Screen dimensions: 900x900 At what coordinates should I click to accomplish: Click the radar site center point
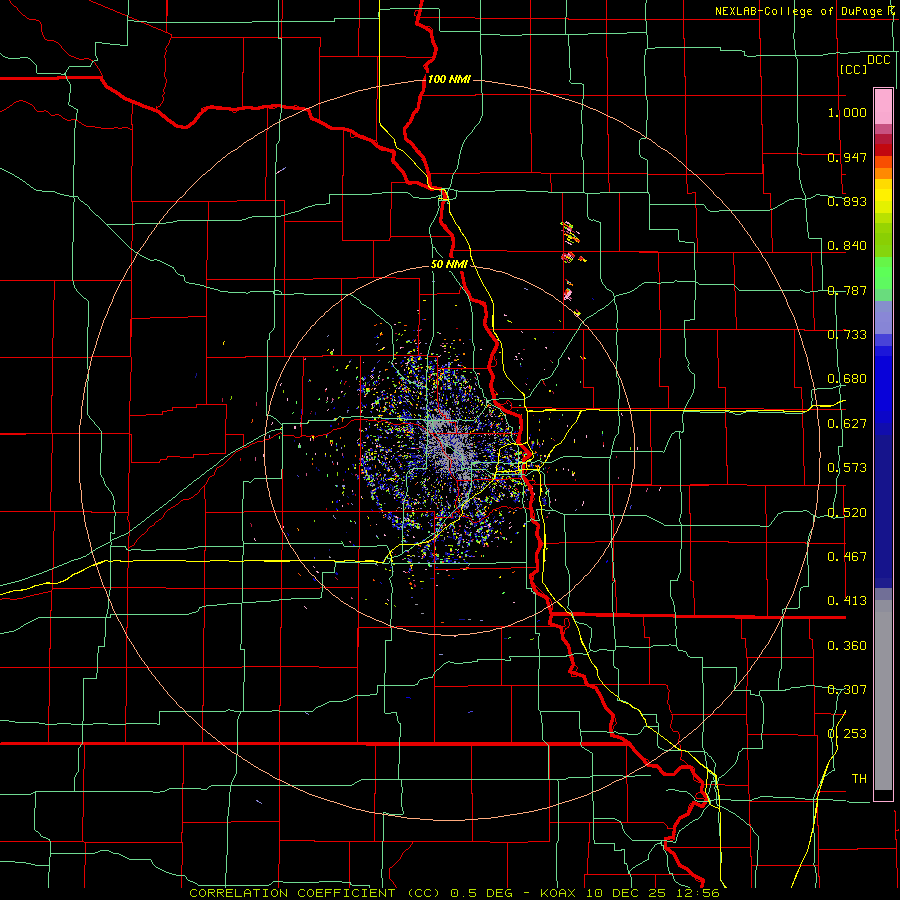(450, 451)
